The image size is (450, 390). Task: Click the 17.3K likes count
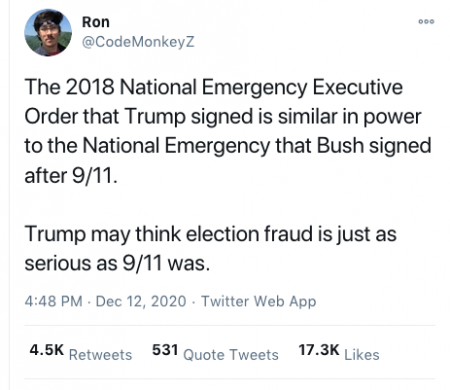pyautogui.click(x=319, y=350)
